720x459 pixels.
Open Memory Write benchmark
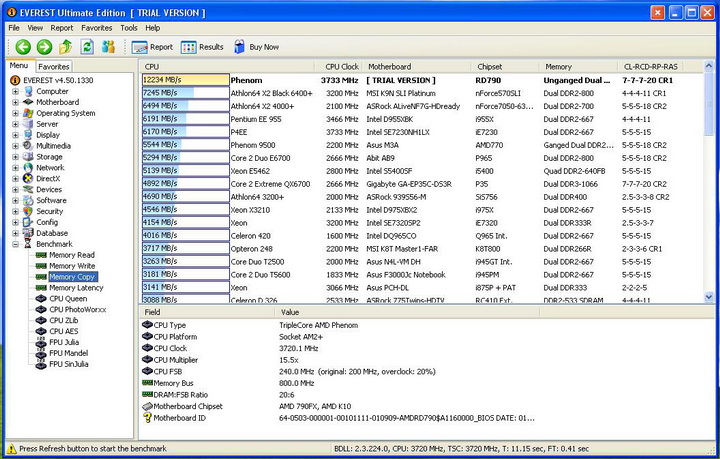click(72, 266)
